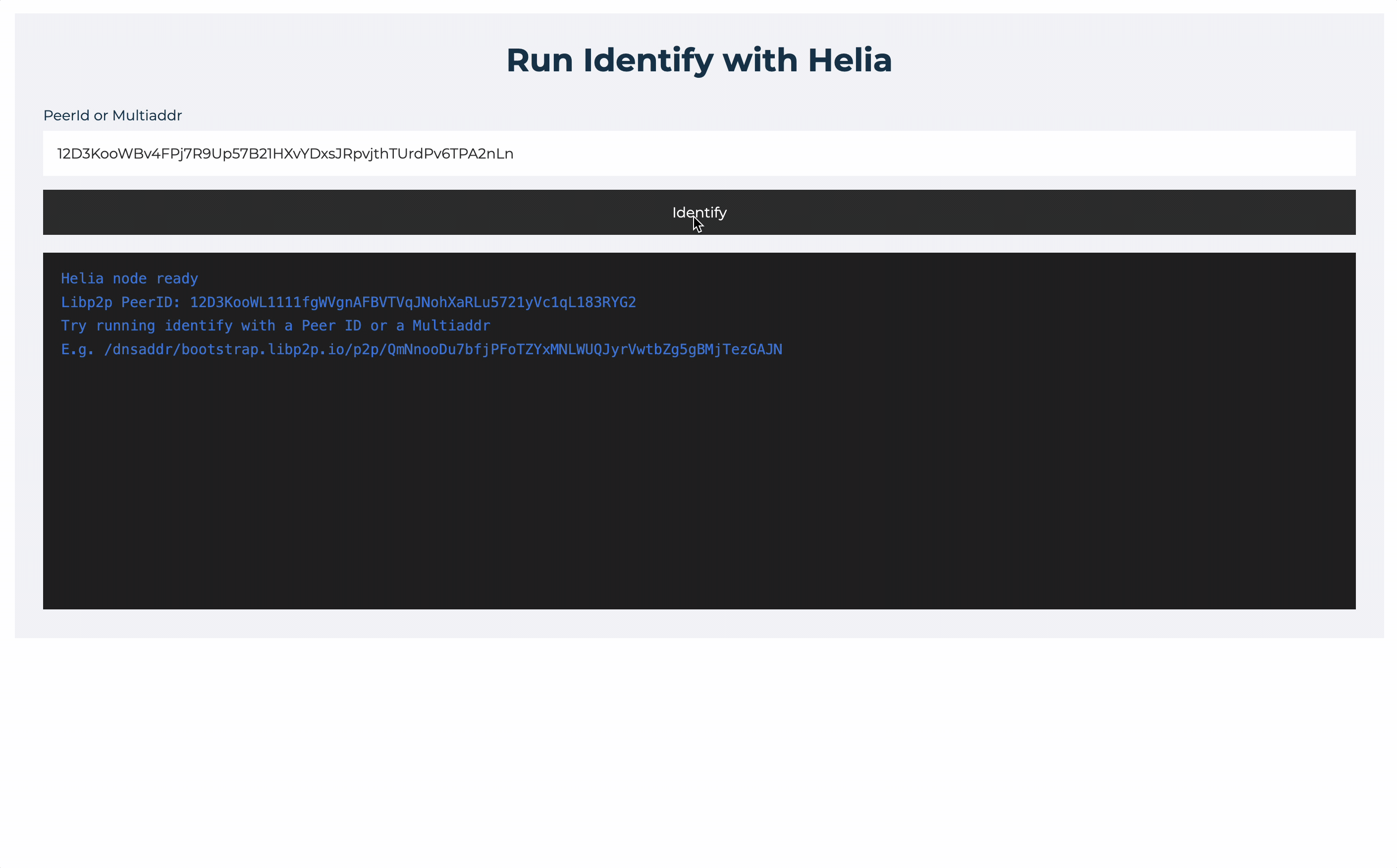Click the right edge of the Identify button
This screenshot has height=868, width=1397.
[1343, 212]
